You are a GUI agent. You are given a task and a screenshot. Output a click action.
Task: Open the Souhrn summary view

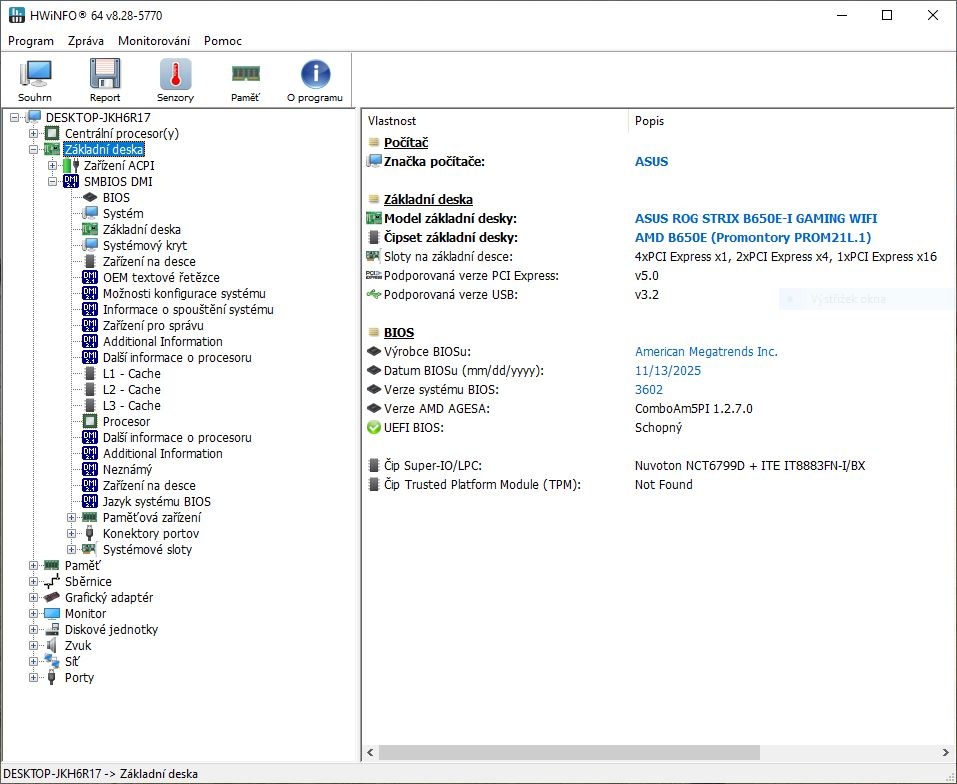point(35,78)
